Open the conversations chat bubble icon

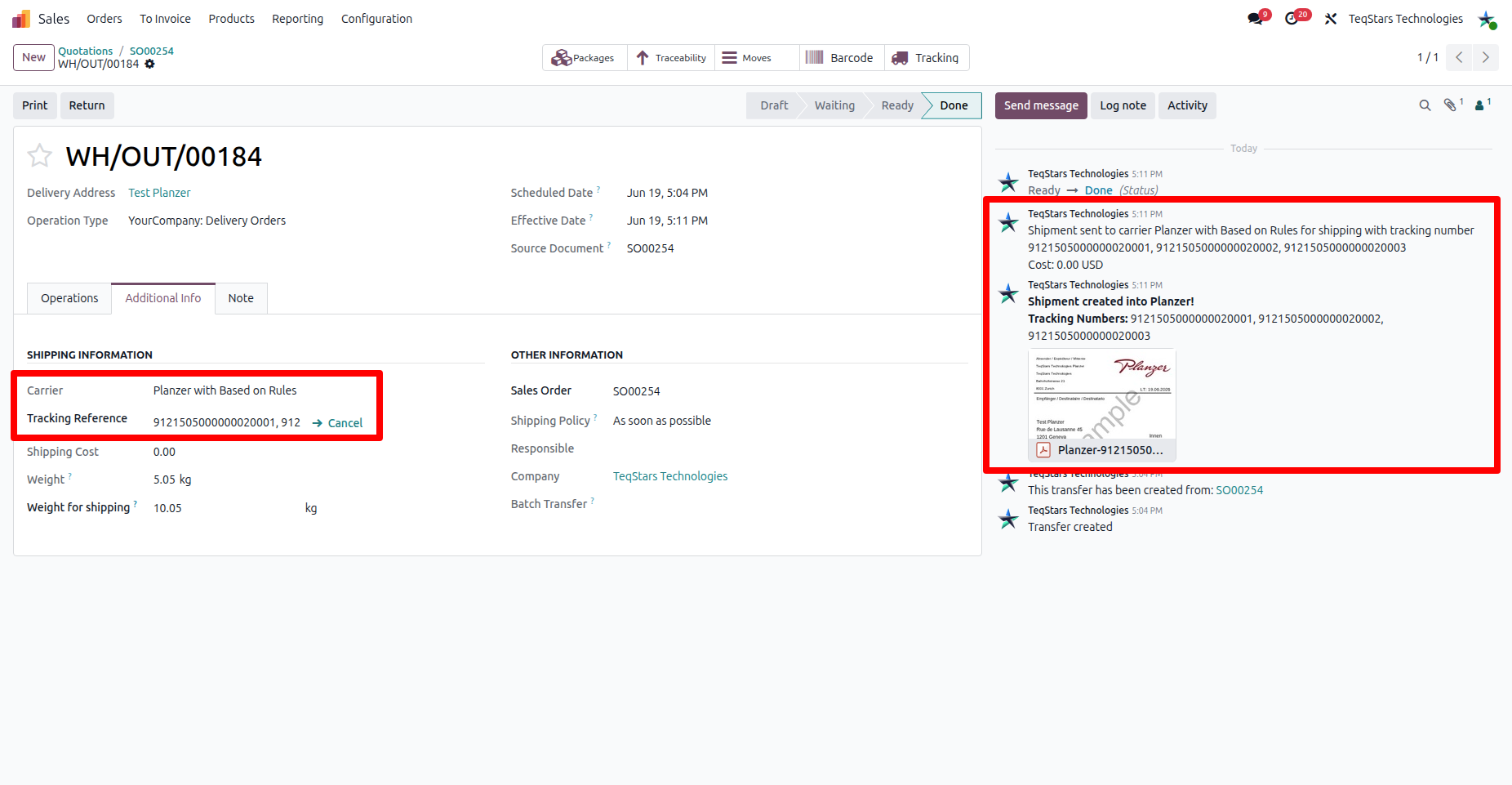1256,18
